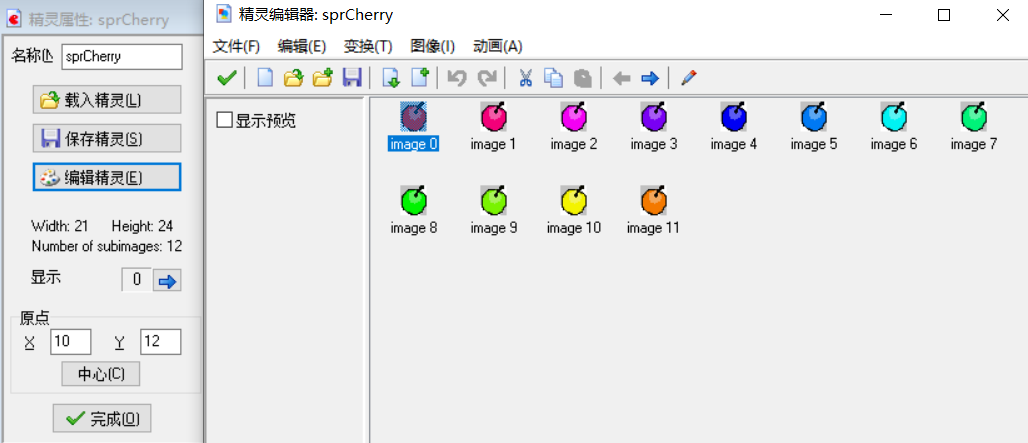Paste image using the grey clipboard icon
The image size is (1028, 443).
[583, 79]
